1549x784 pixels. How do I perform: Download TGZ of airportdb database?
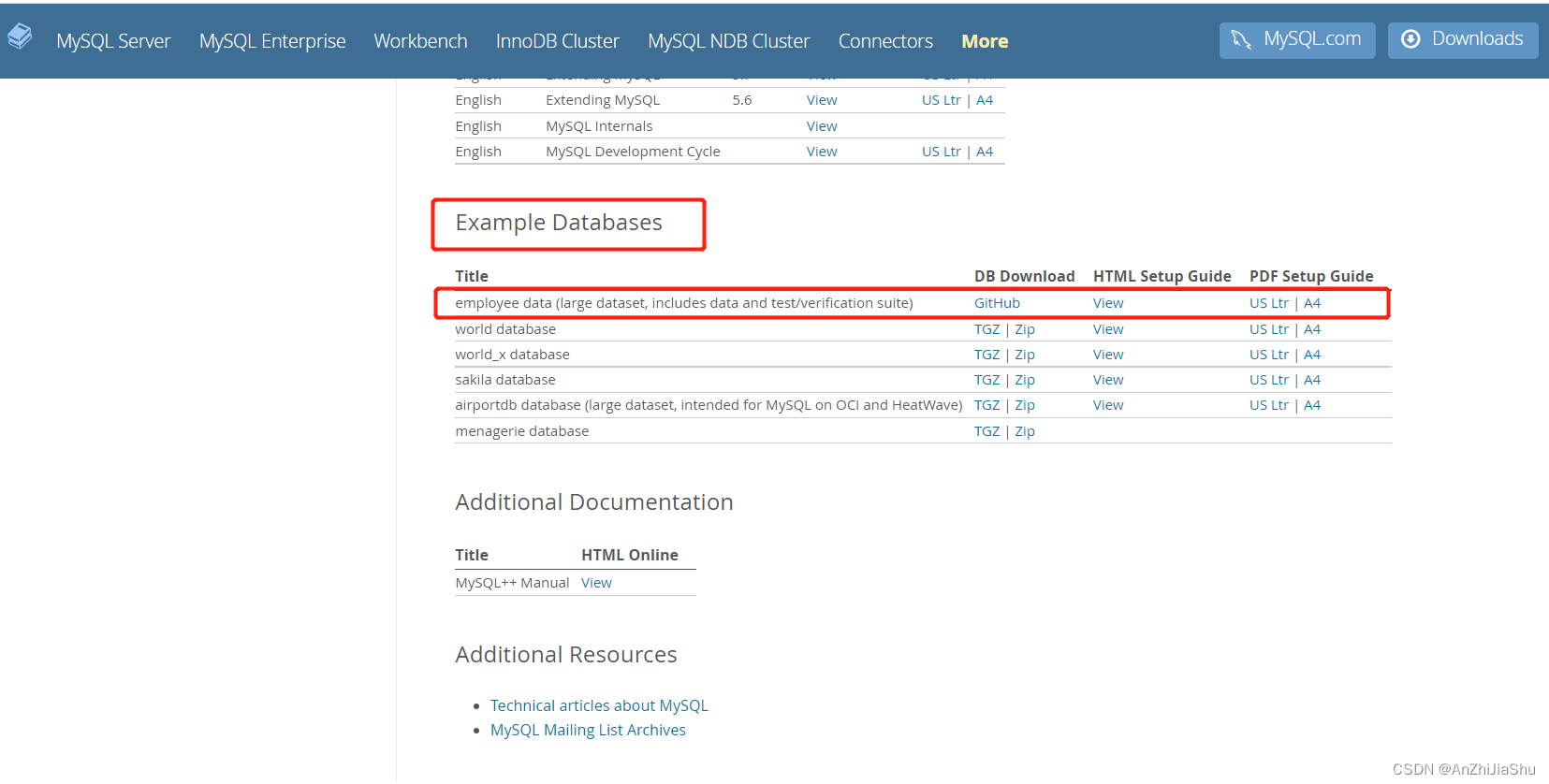click(x=986, y=405)
